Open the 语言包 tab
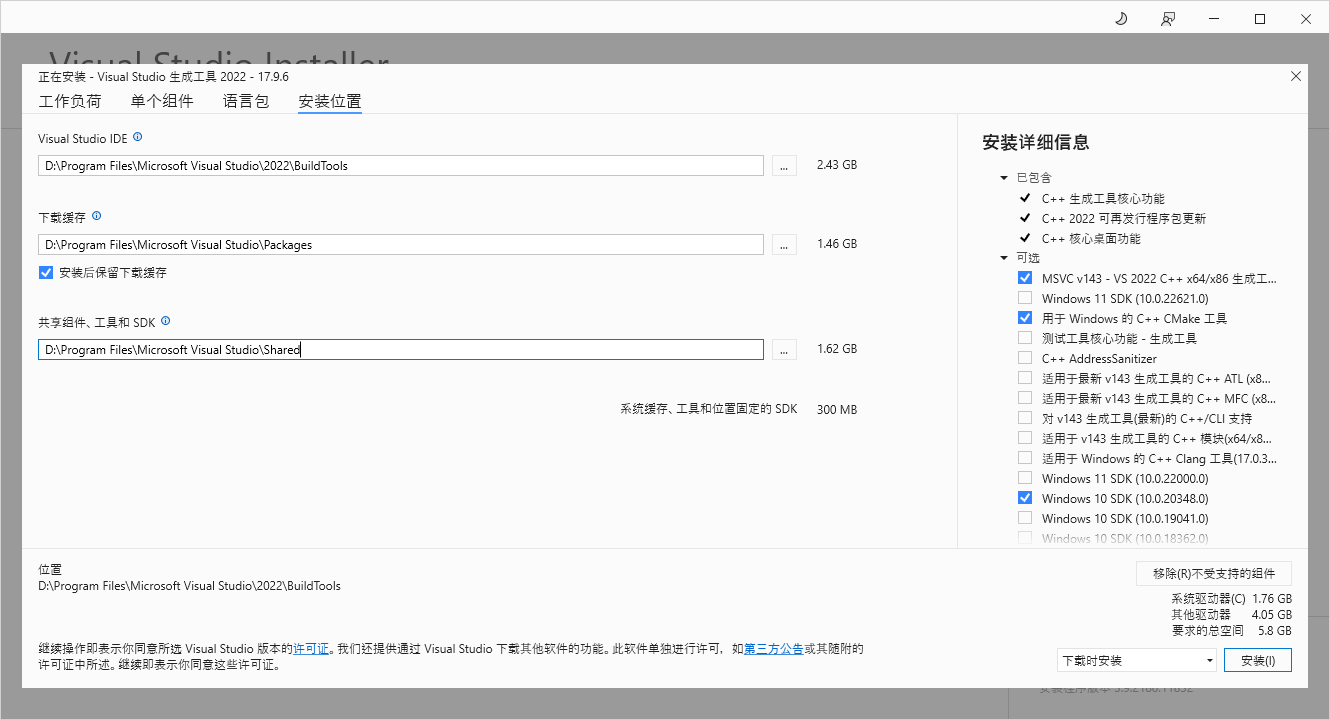 [246, 101]
